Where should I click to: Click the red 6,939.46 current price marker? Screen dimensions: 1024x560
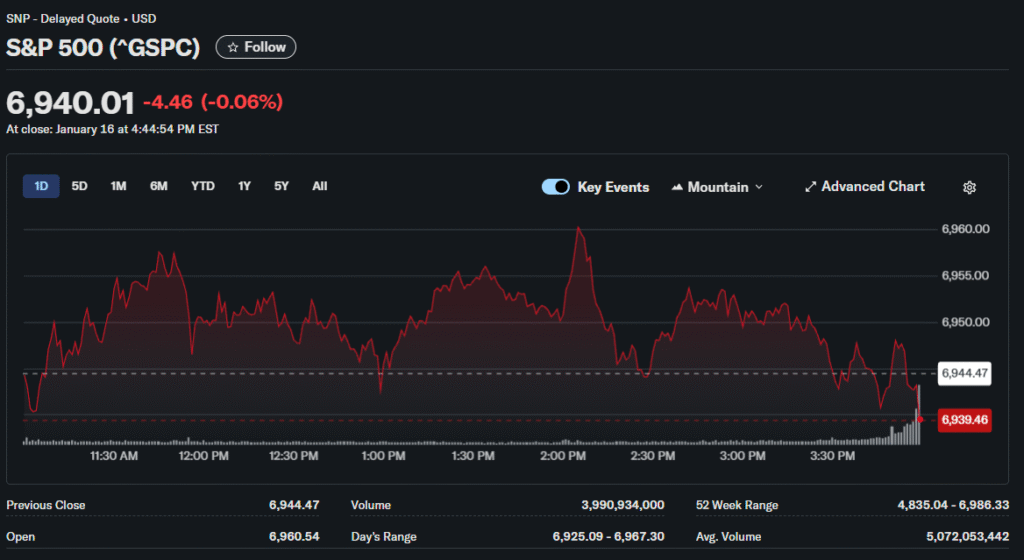965,420
